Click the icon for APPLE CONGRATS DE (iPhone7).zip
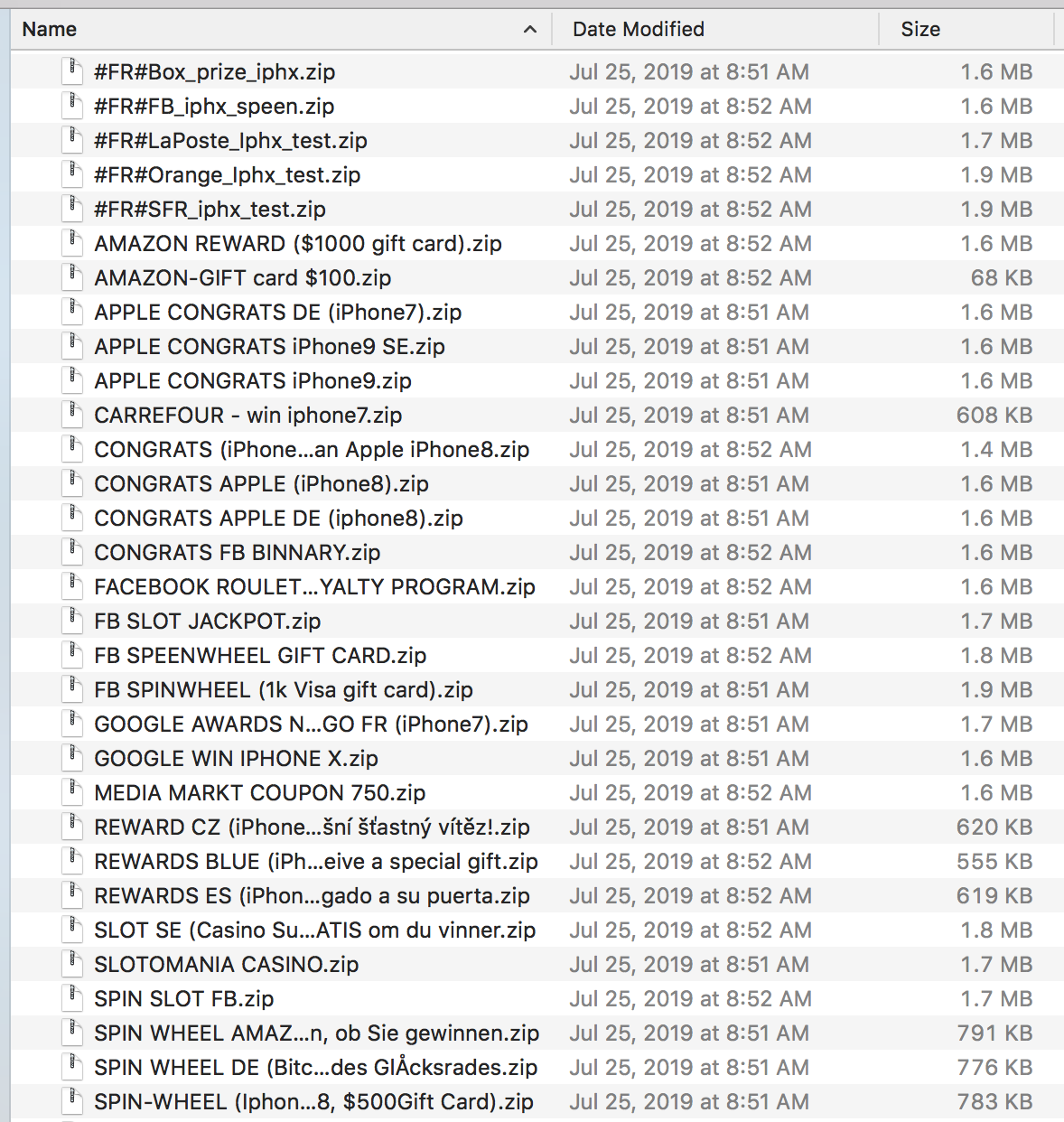1064x1122 pixels. [x=71, y=312]
